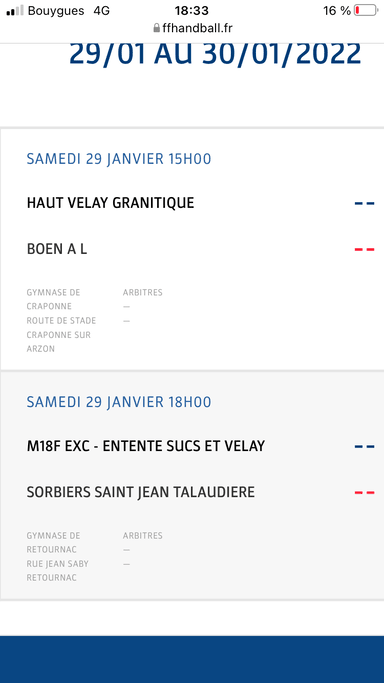384x683 pixels.
Task: Tap the cellular signal bars icon
Action: pyautogui.click(x=15, y=10)
